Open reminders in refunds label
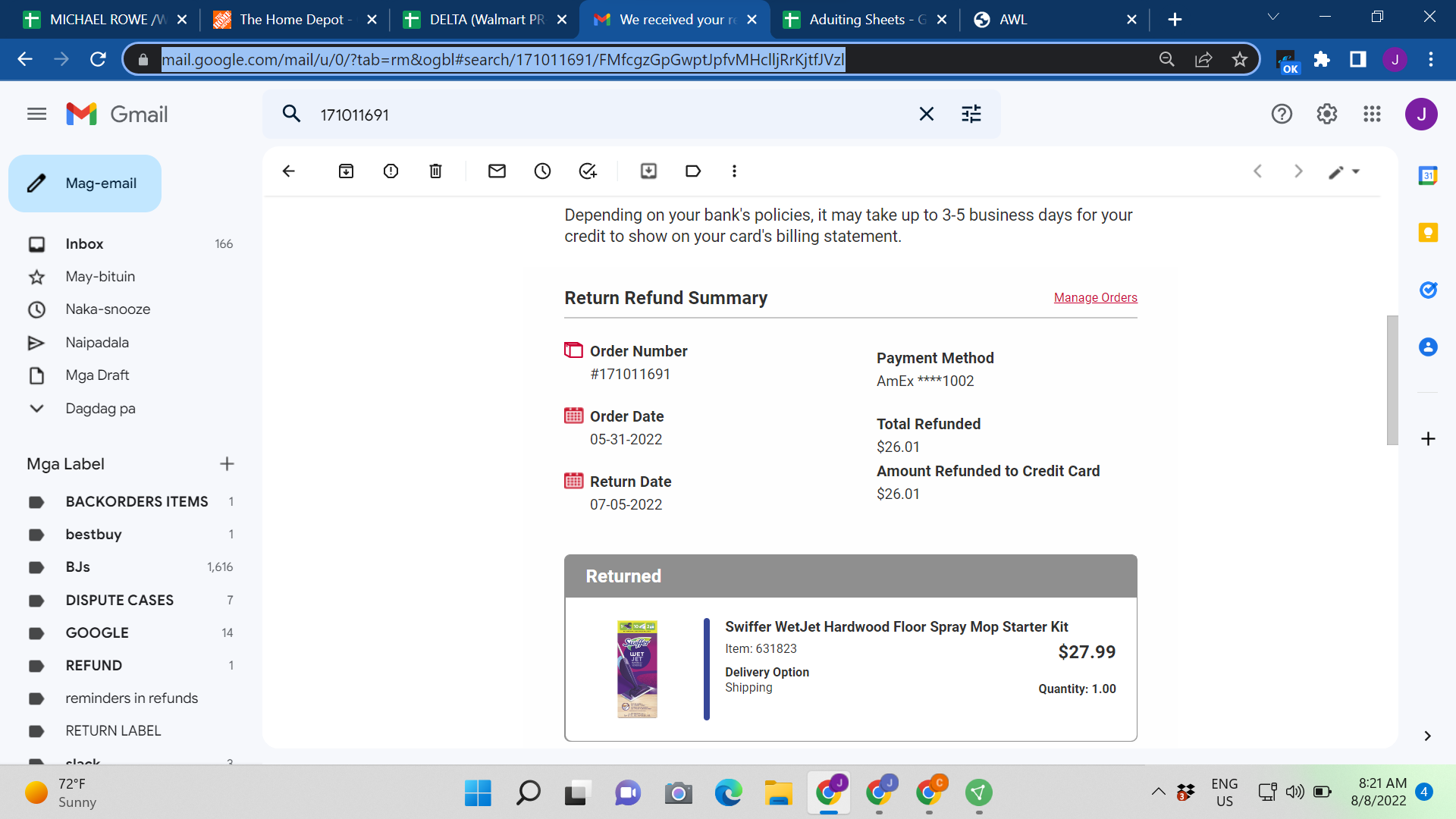The width and height of the screenshot is (1456, 819). (x=130, y=698)
